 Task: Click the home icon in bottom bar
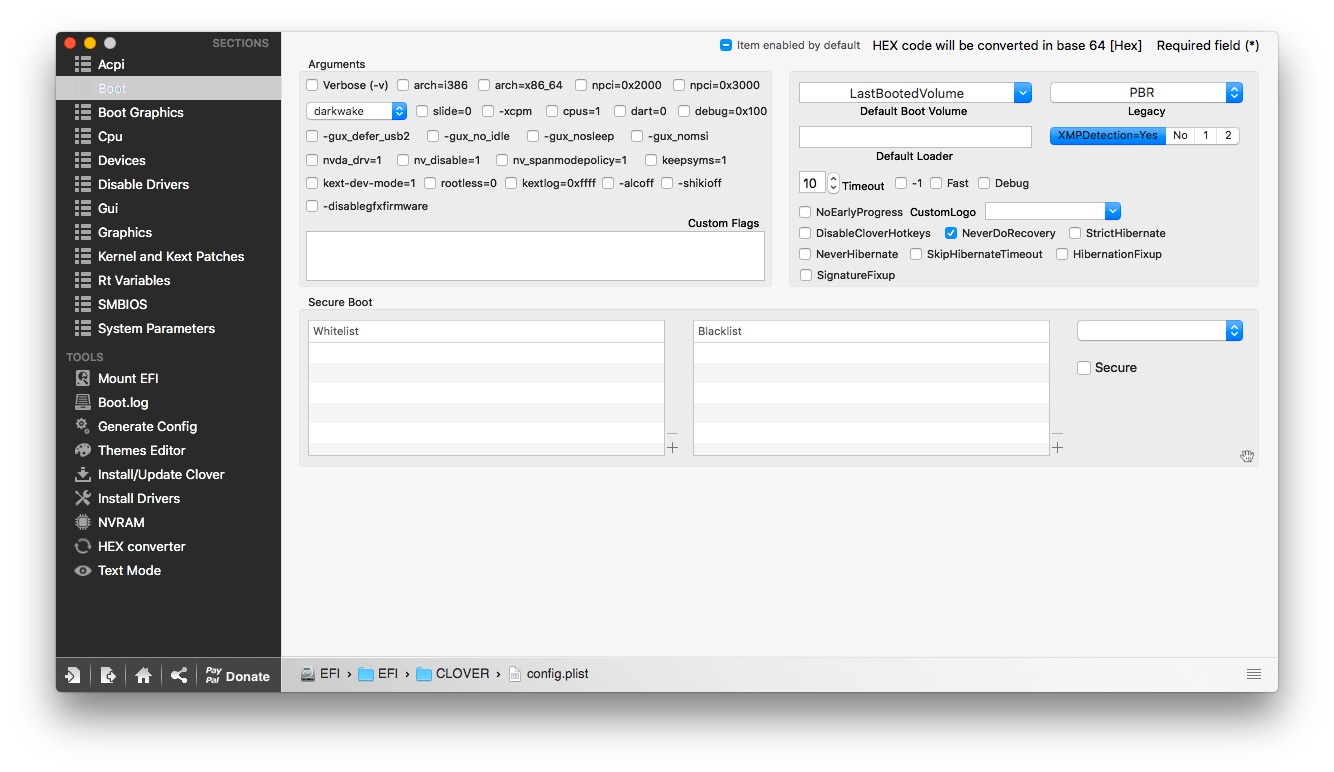pyautogui.click(x=143, y=675)
